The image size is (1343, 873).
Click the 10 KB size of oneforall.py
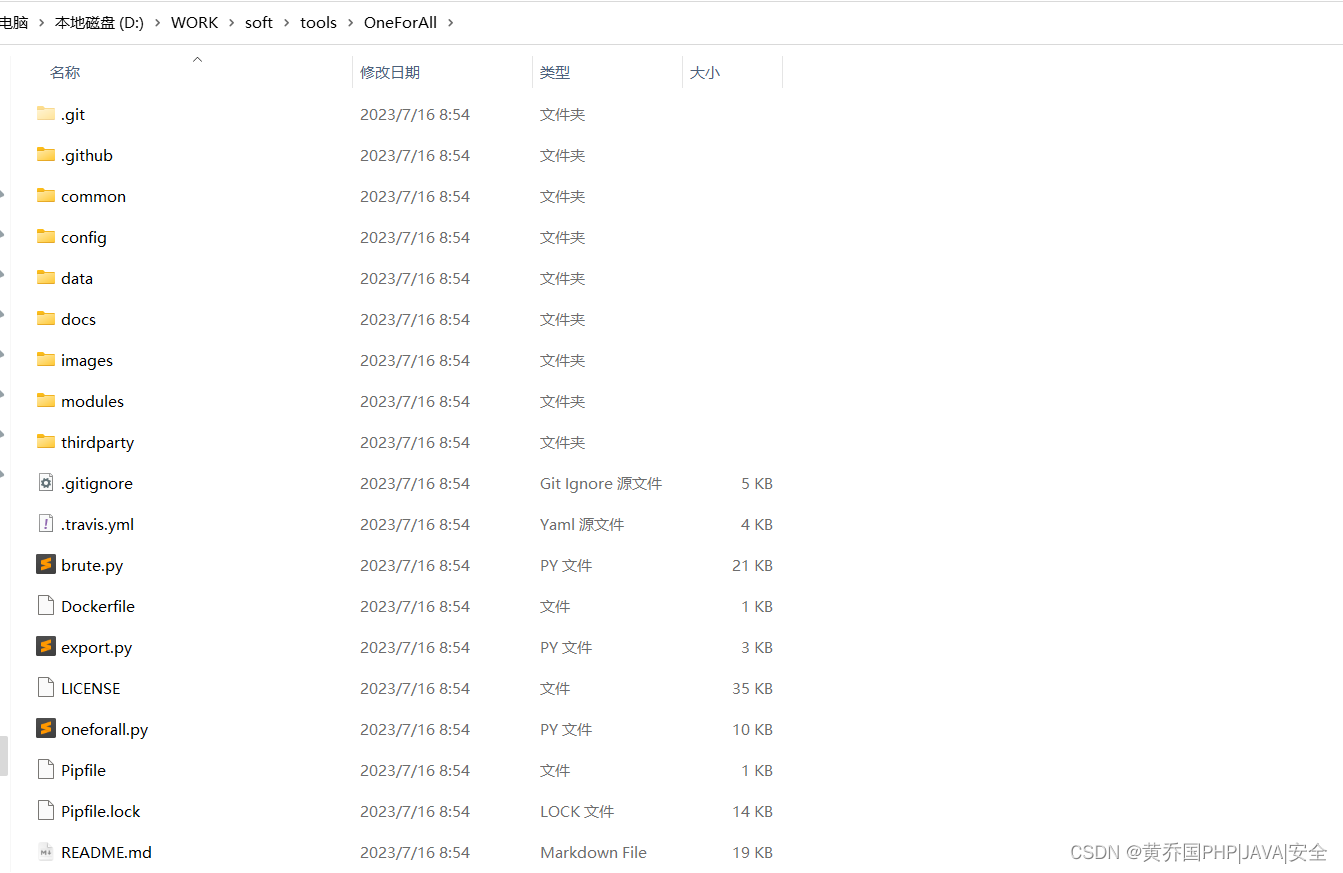coord(752,729)
